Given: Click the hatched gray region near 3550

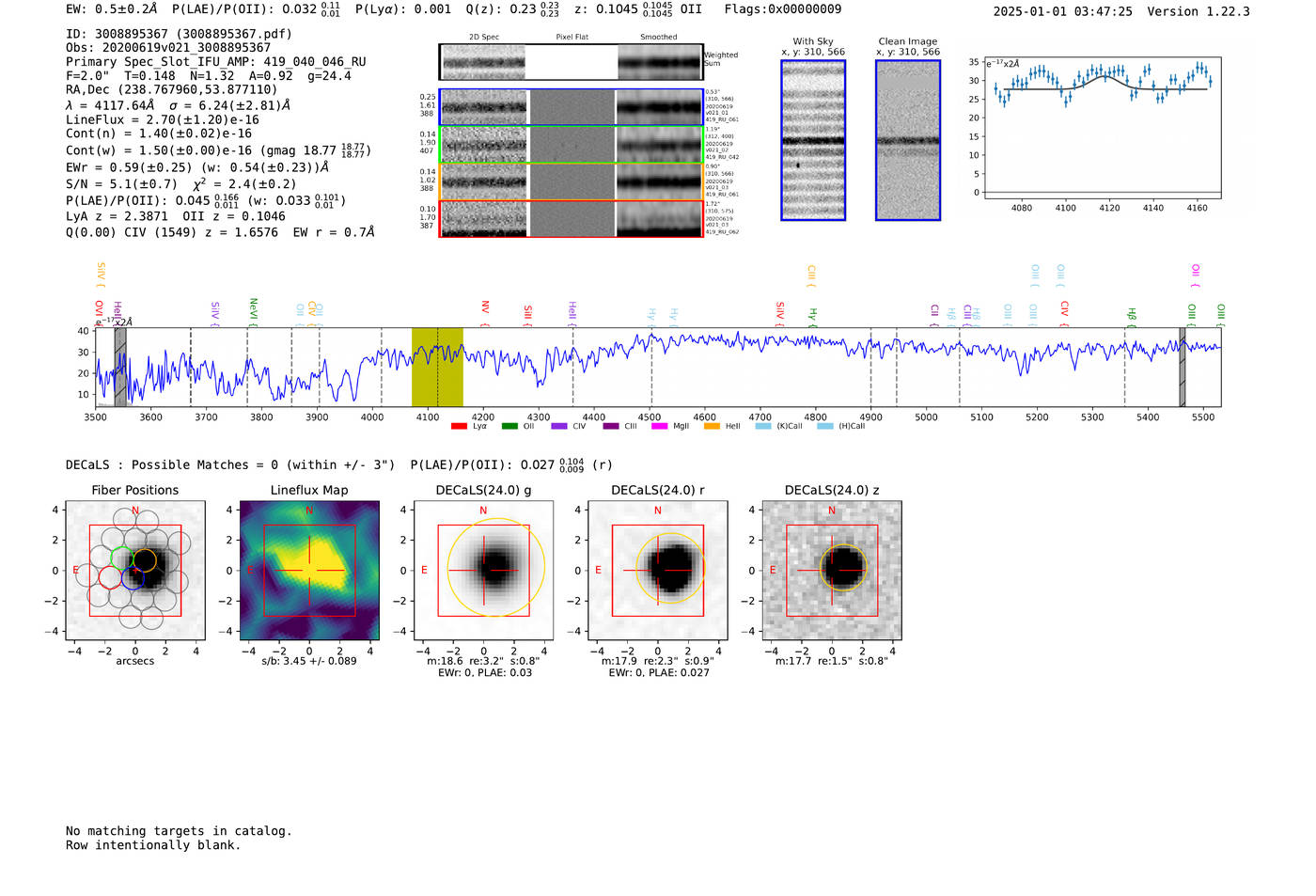Looking at the screenshot, I should (x=120, y=368).
